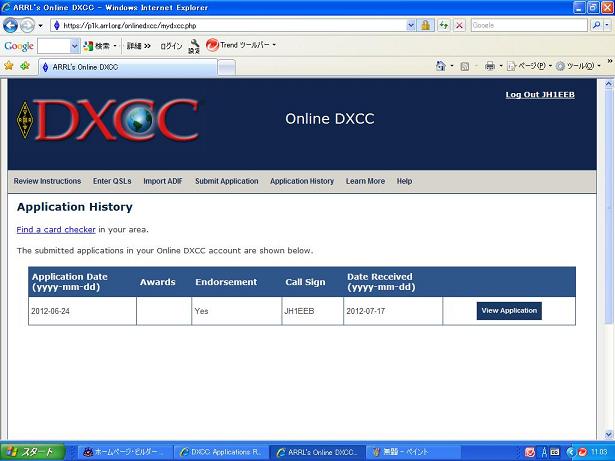Switch to ホームページ・ビルダー taskbar item
The width and height of the screenshot is (615, 461).
coord(124,452)
